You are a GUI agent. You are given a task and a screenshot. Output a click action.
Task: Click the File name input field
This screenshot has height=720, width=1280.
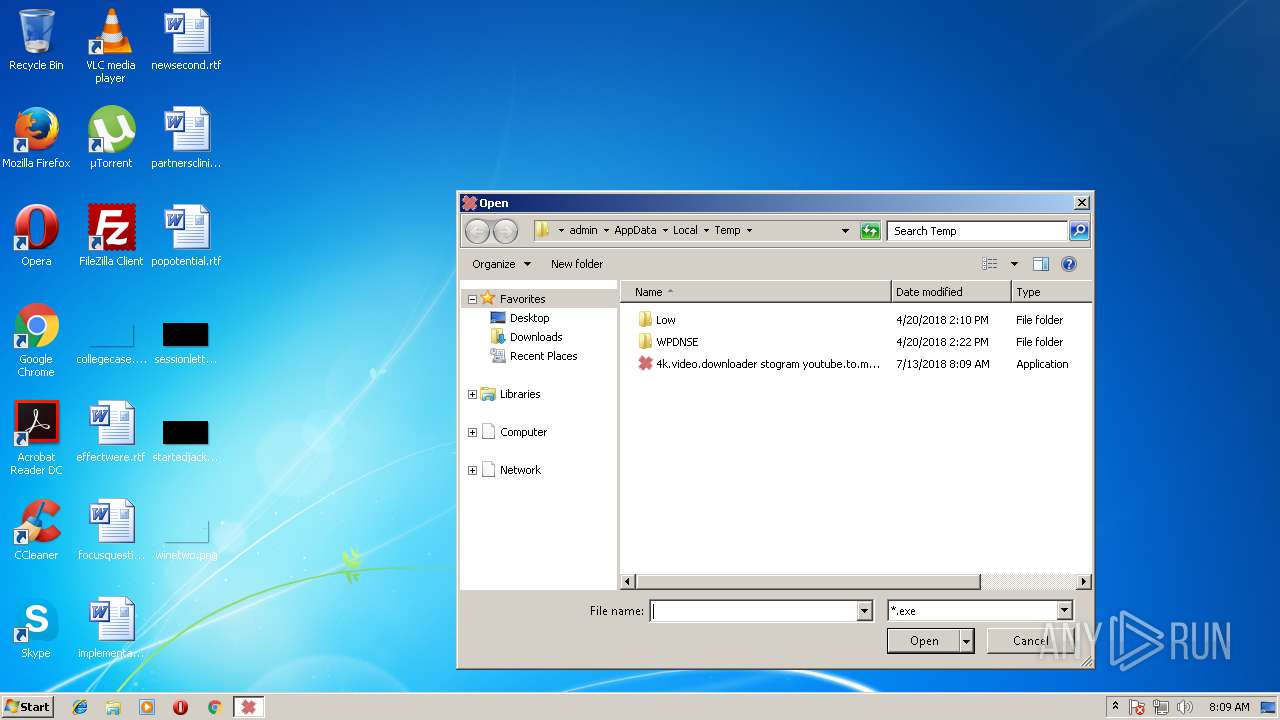coord(754,611)
